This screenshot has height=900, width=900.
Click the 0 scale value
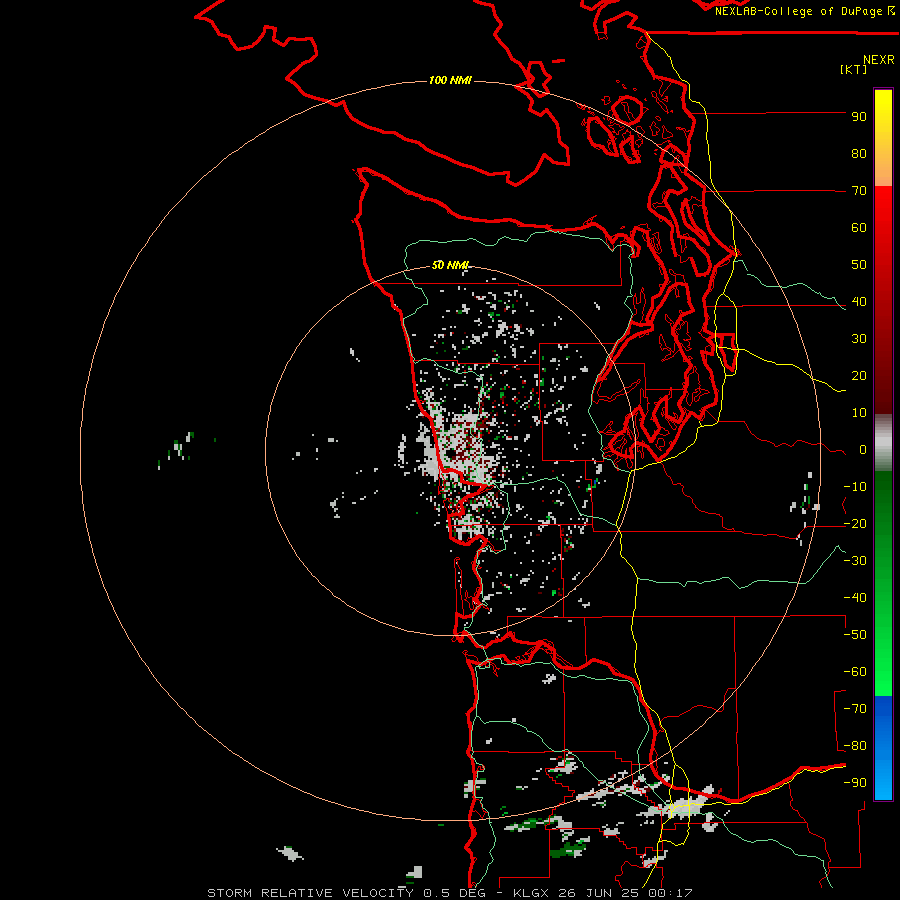[x=863, y=450]
